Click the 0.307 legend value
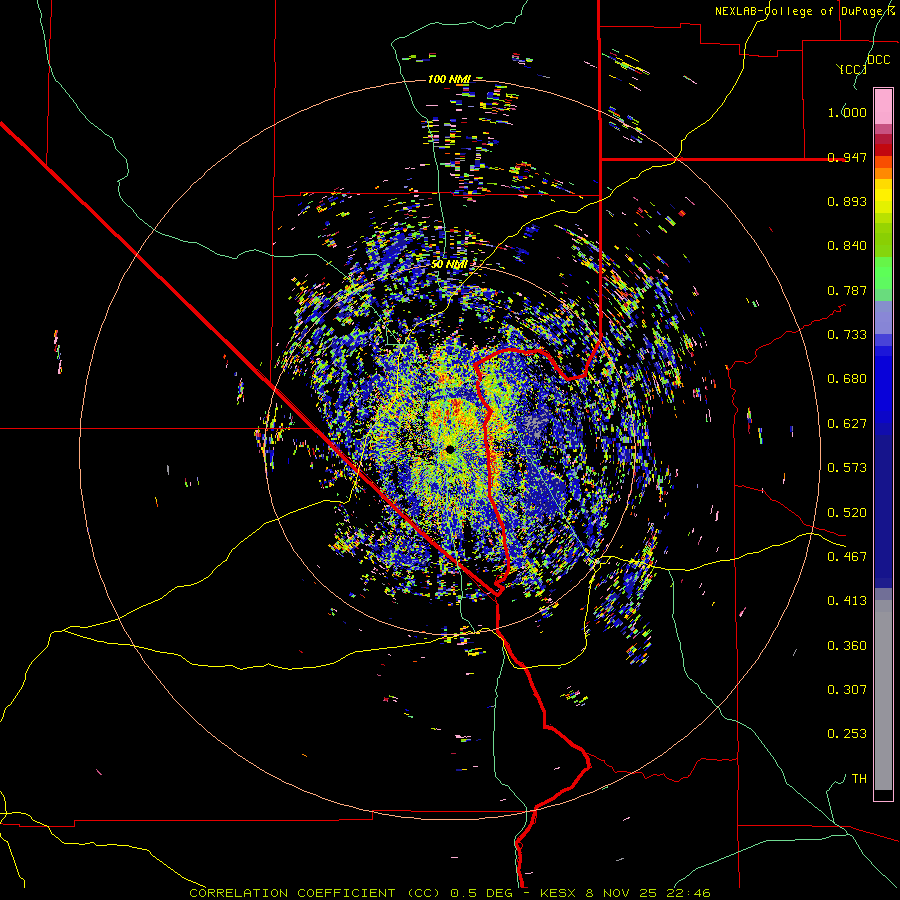 point(847,690)
